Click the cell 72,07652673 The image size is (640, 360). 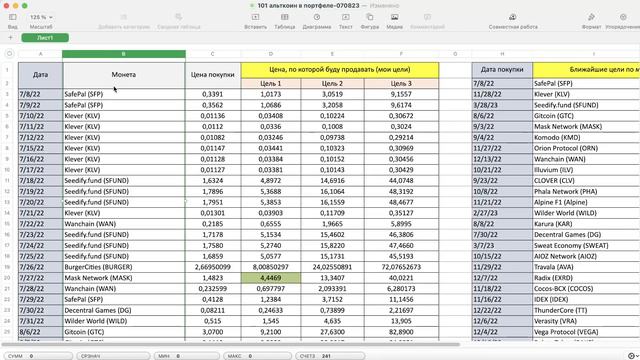(401, 267)
